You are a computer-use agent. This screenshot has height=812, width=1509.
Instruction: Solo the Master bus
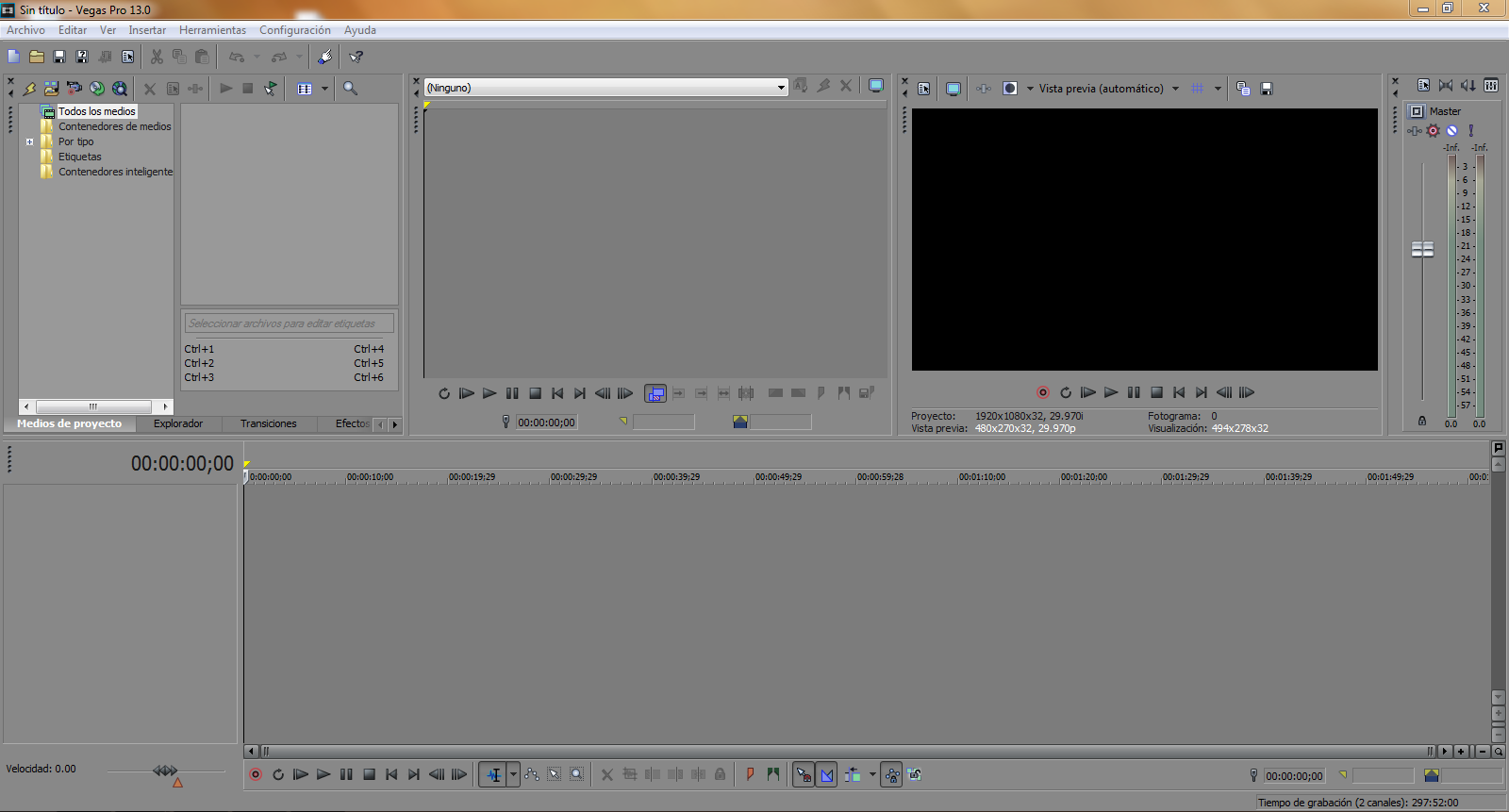click(1470, 131)
